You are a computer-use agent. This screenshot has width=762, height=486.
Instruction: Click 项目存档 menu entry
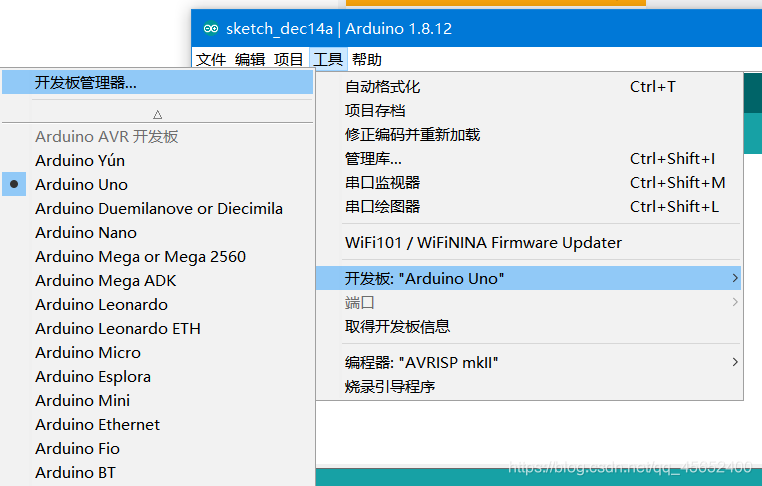click(529, 110)
